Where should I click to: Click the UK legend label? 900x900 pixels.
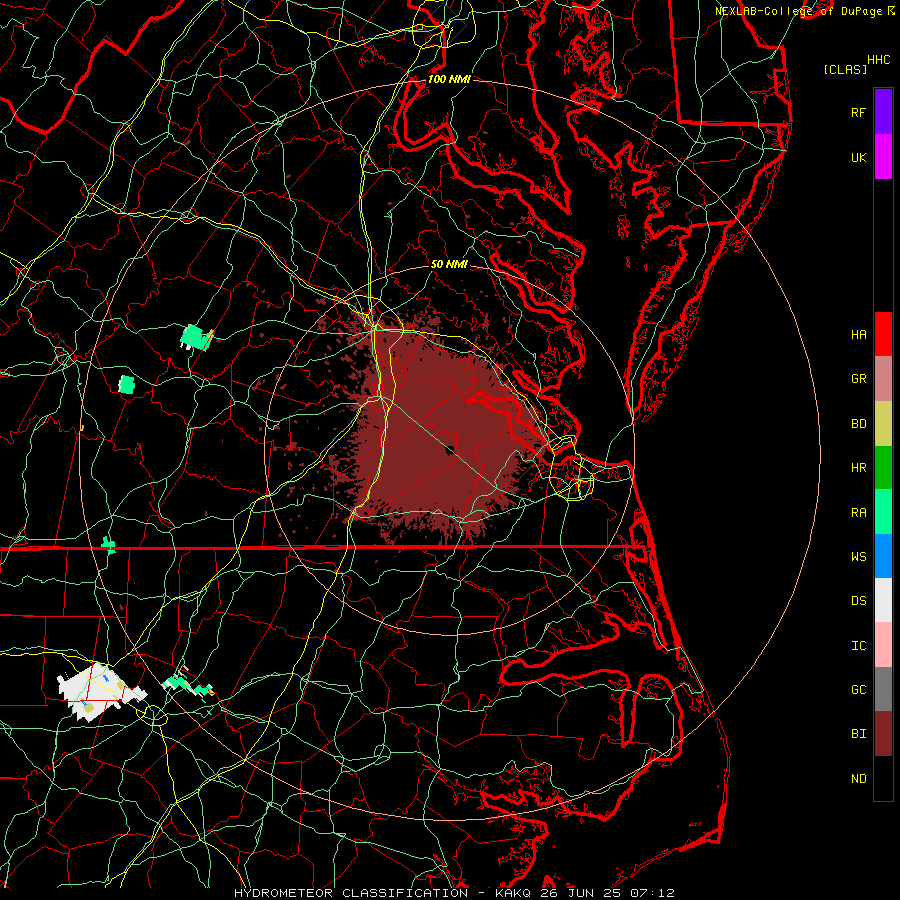click(858, 157)
